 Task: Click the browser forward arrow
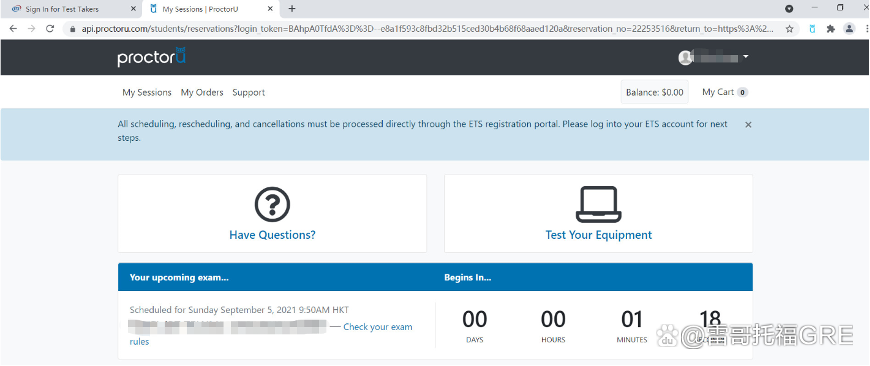(32, 29)
